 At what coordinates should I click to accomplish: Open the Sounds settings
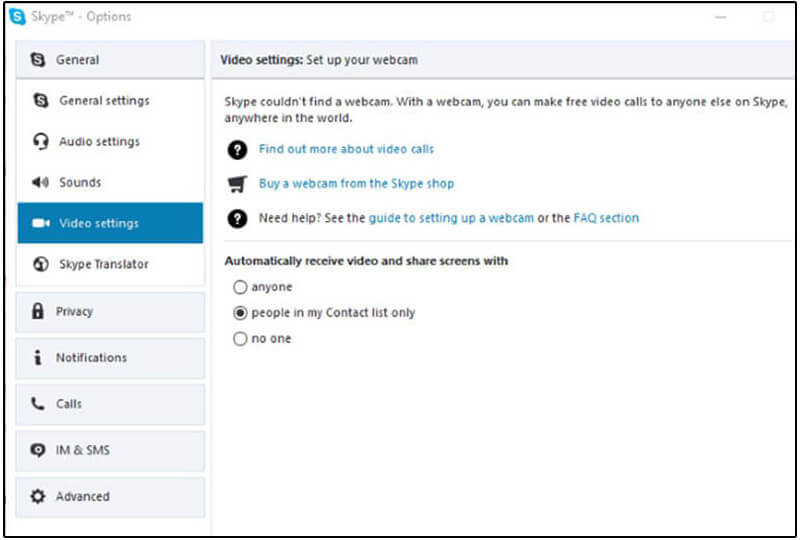[x=110, y=182]
